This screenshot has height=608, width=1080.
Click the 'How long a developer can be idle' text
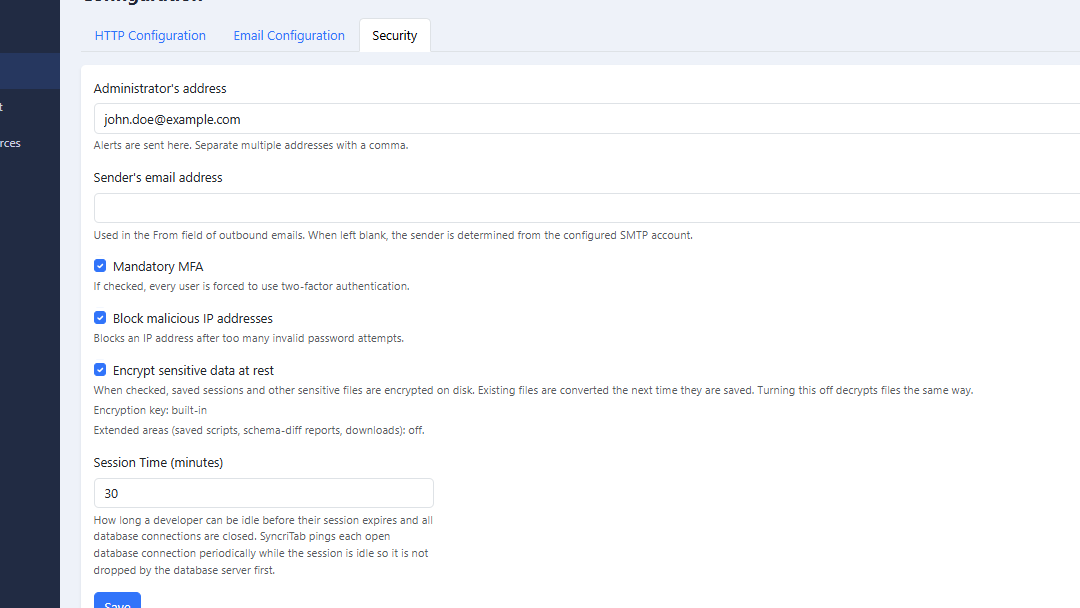263,545
